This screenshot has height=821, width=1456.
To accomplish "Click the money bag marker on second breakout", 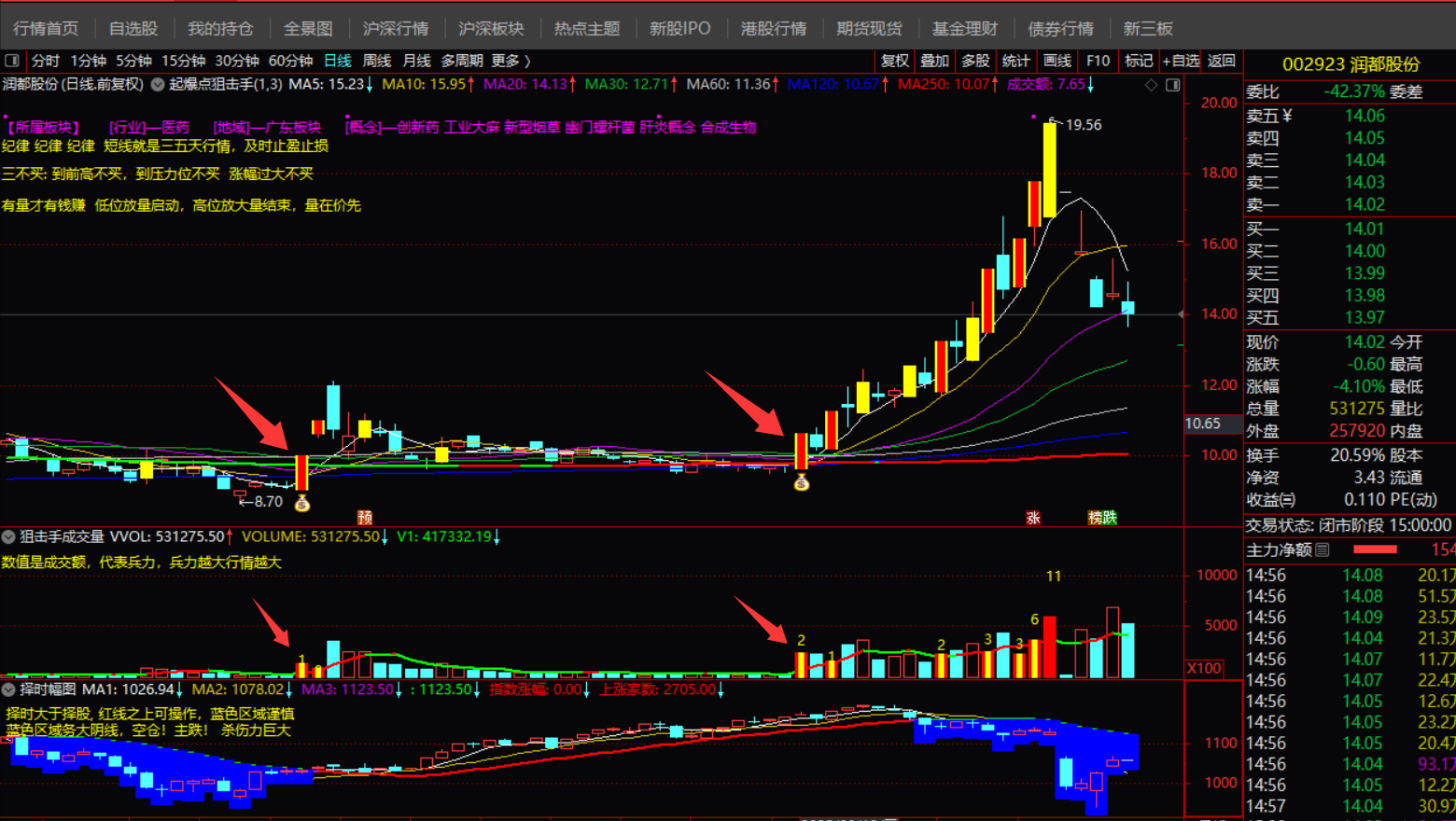I will pyautogui.click(x=801, y=482).
